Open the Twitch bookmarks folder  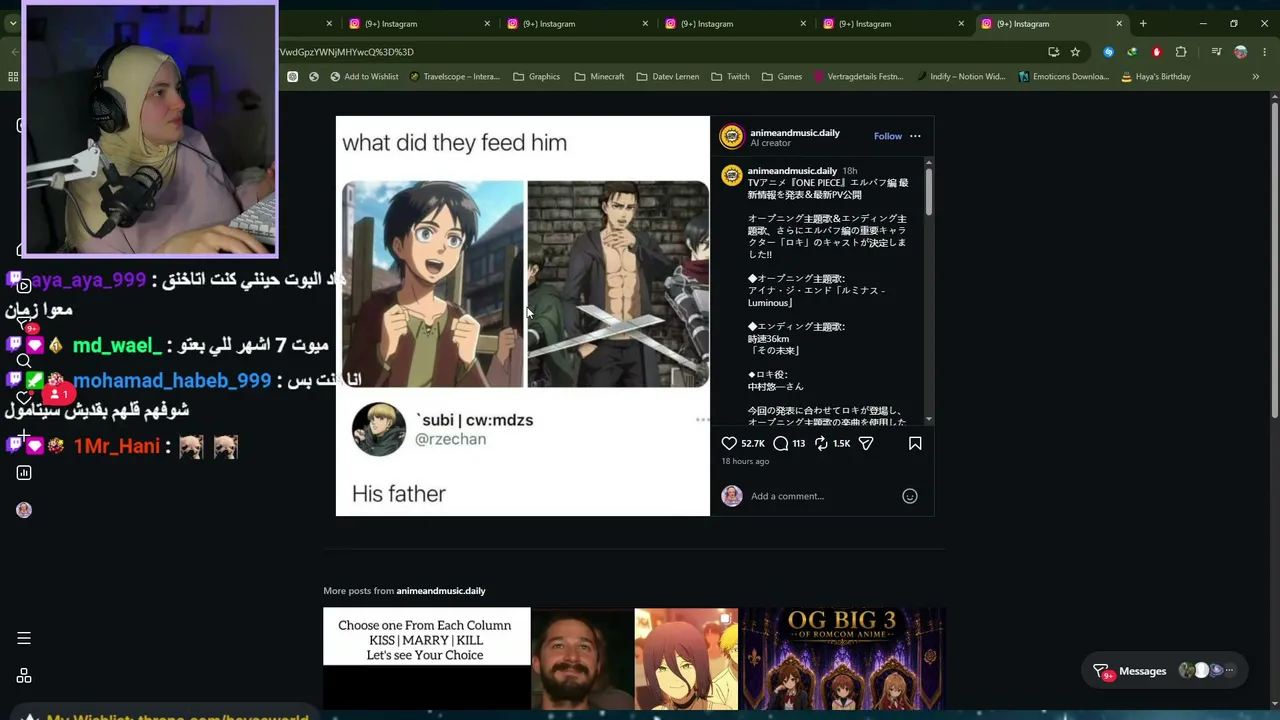coord(730,76)
